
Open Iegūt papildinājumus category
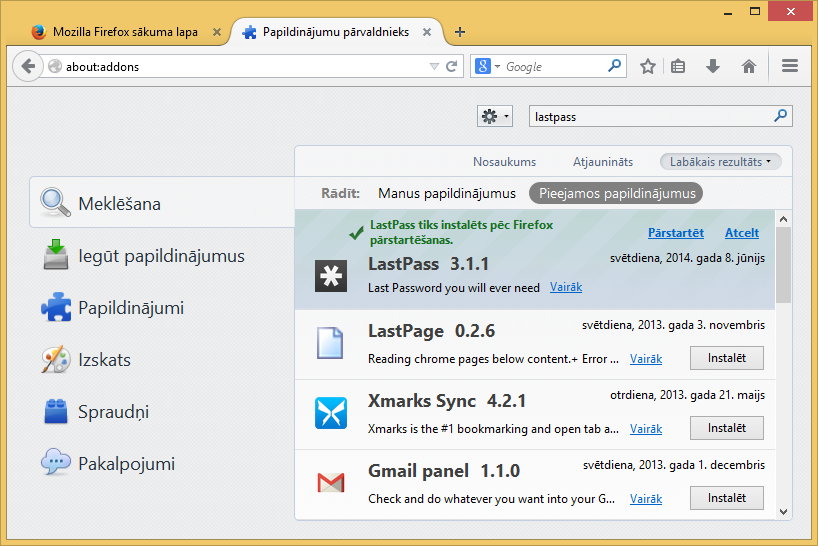coord(162,256)
